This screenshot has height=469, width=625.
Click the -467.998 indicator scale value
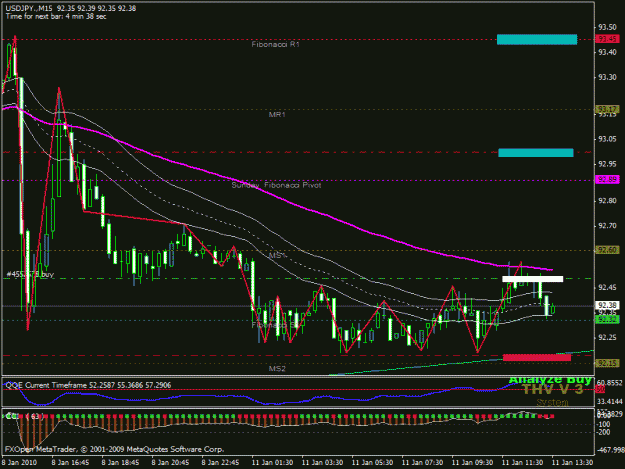[610, 450]
